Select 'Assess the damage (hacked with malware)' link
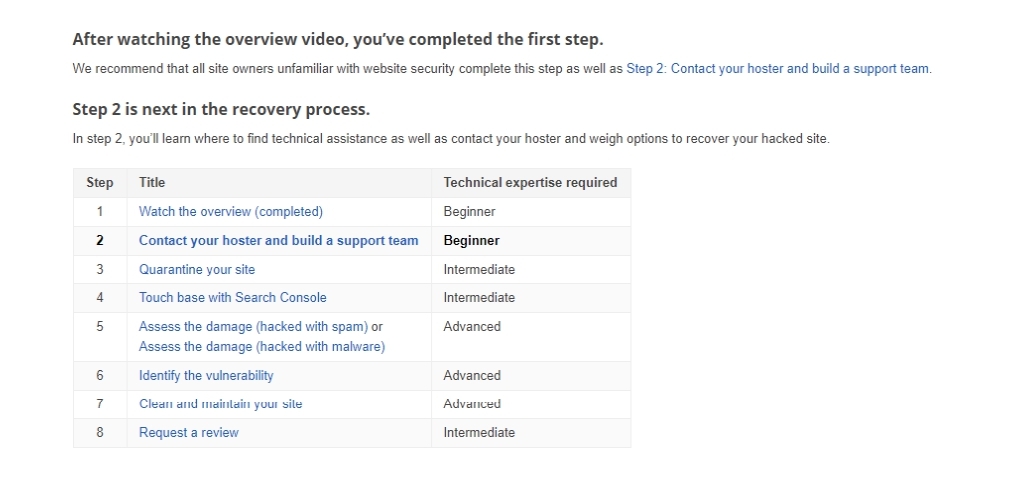Screen dimensions: 1033x493 262,347
